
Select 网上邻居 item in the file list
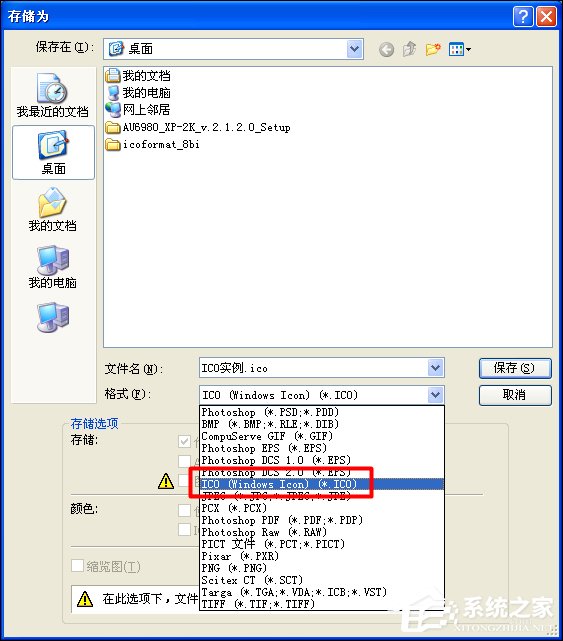[137, 110]
